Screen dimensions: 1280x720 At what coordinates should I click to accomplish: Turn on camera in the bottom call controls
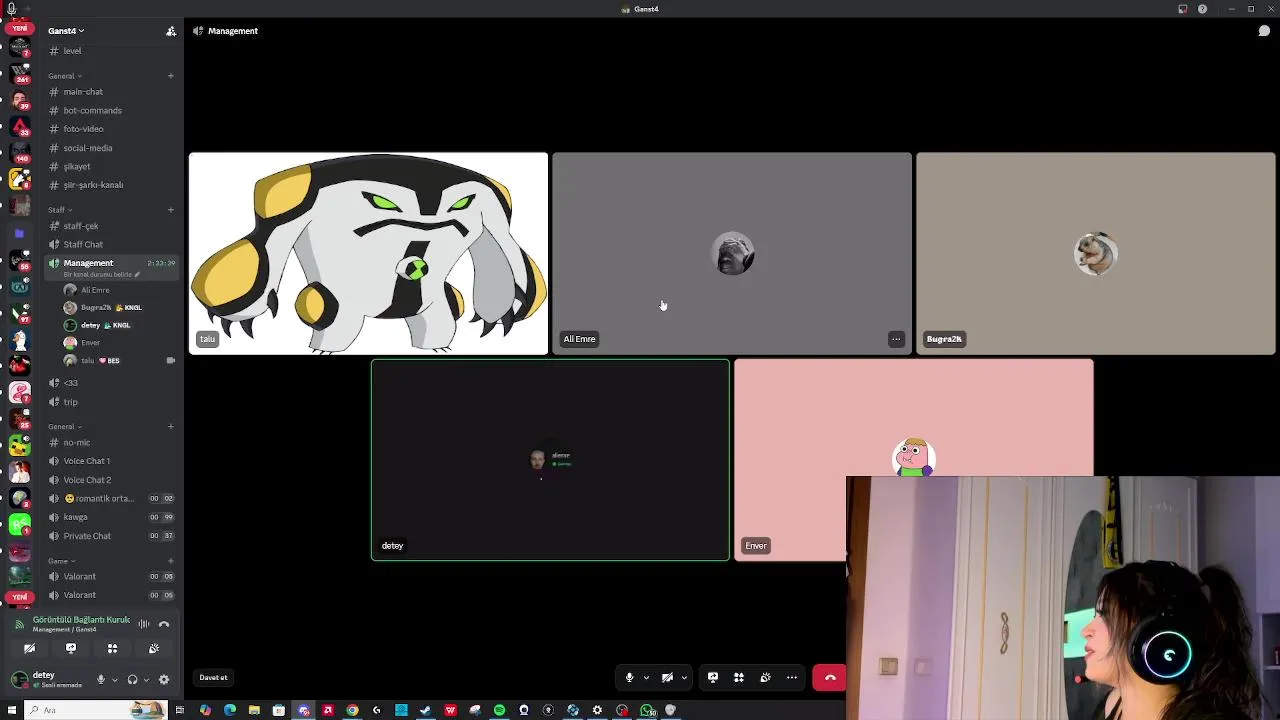pos(667,677)
